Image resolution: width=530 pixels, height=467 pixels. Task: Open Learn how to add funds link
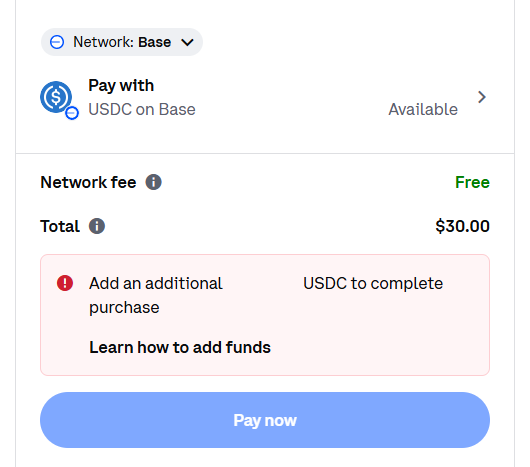180,347
